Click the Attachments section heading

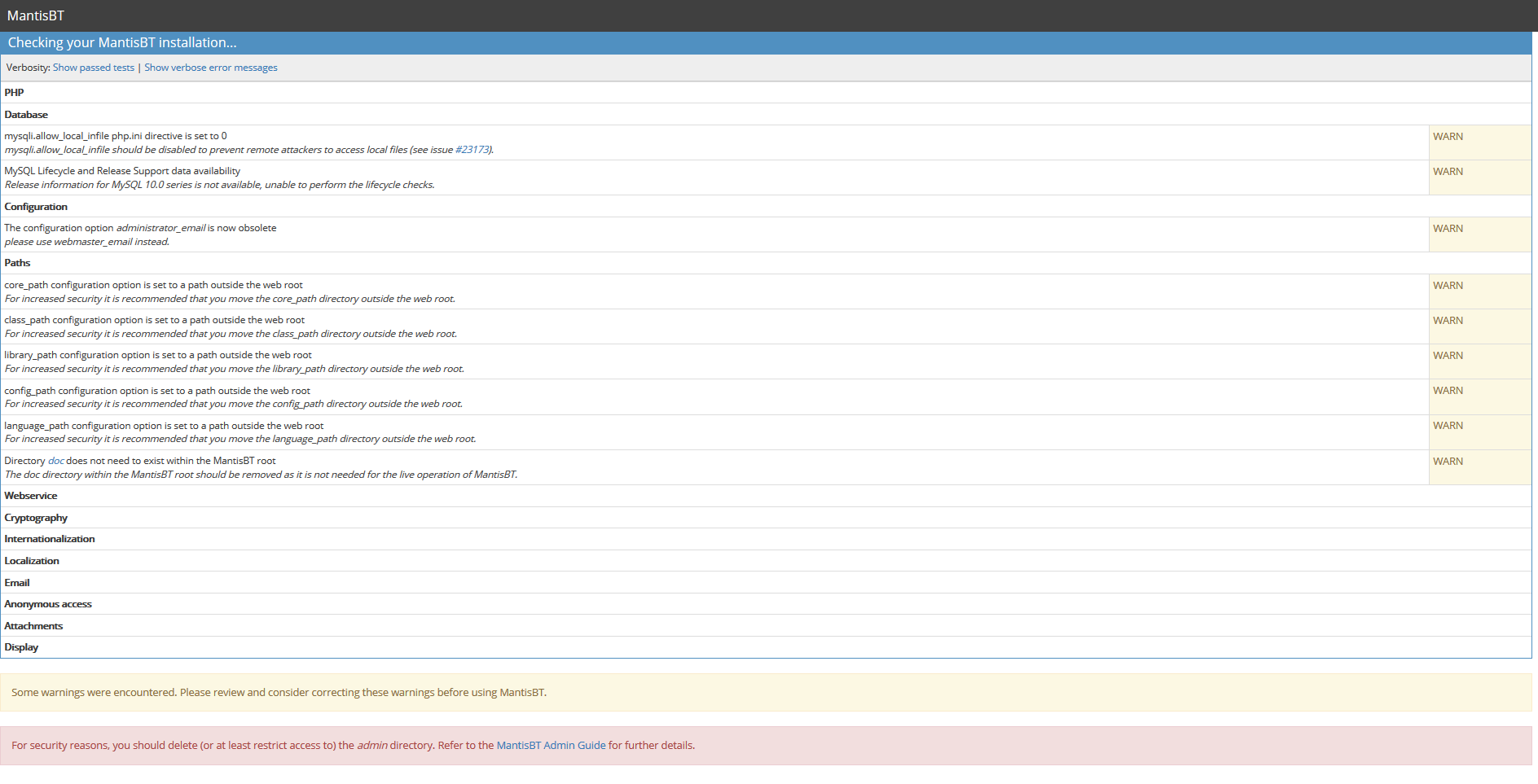[33, 626]
